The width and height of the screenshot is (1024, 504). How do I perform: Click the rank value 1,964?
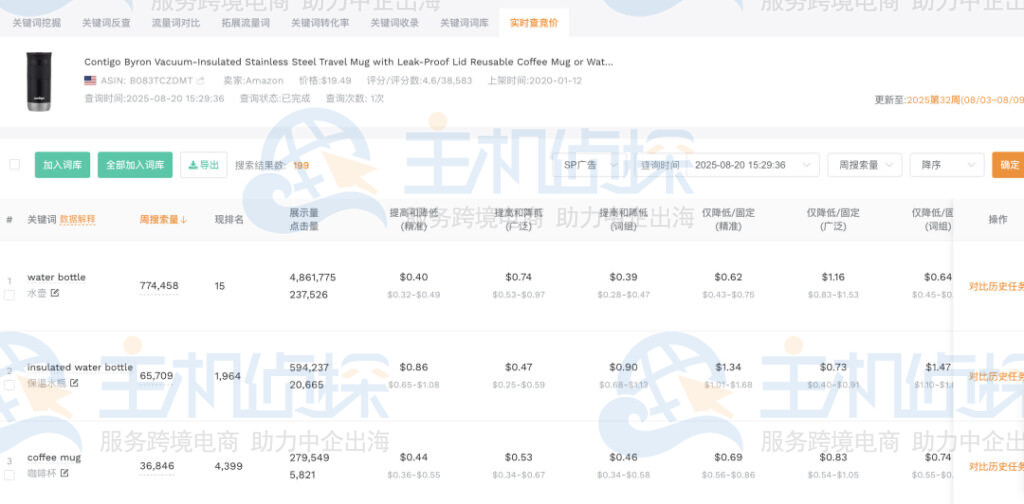tap(227, 376)
